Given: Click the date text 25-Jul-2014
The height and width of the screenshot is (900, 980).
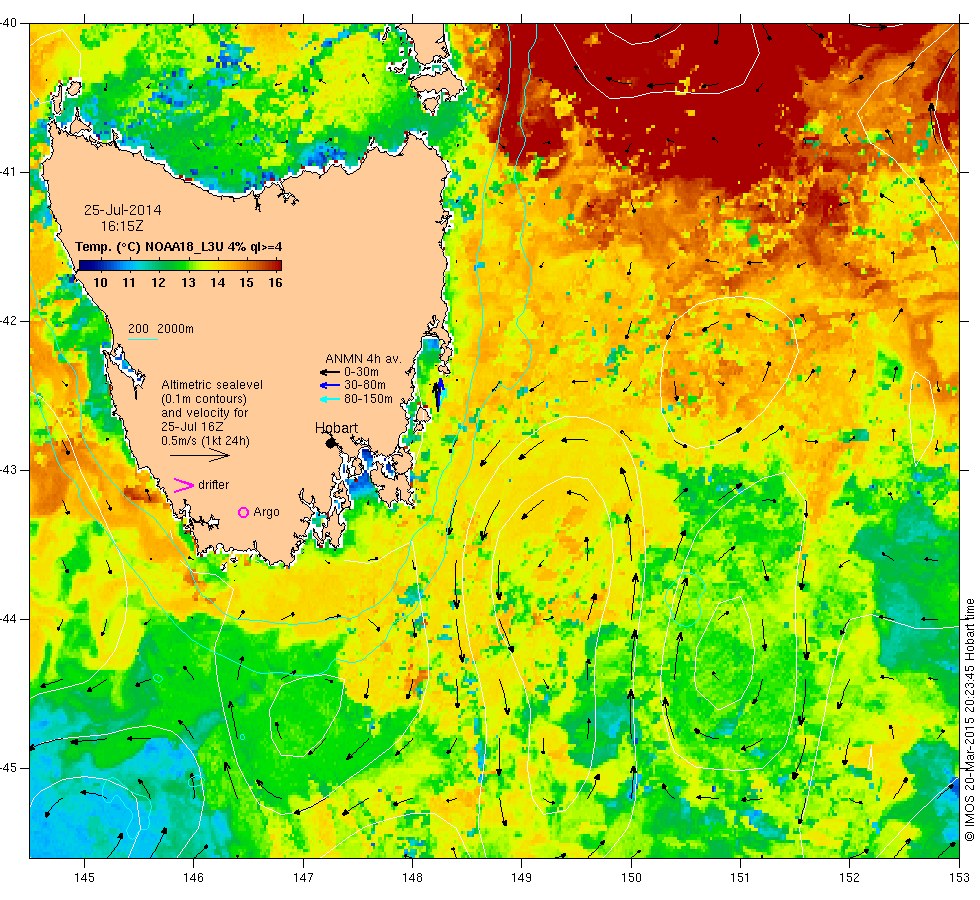Looking at the screenshot, I should tap(122, 210).
